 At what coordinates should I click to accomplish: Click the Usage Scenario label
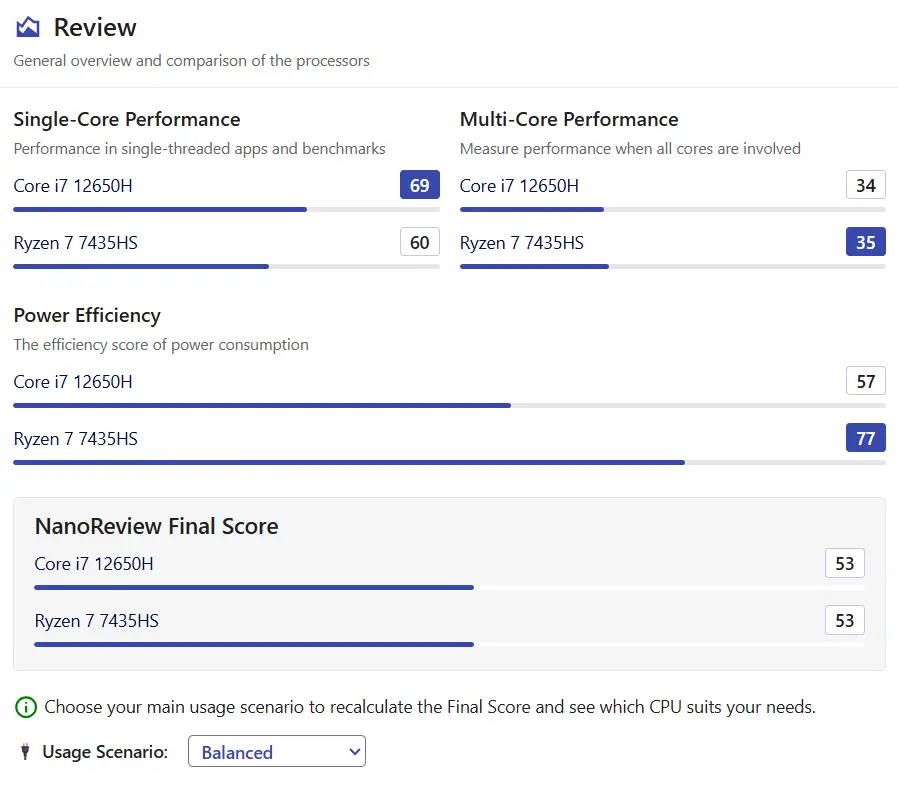[x=105, y=751]
